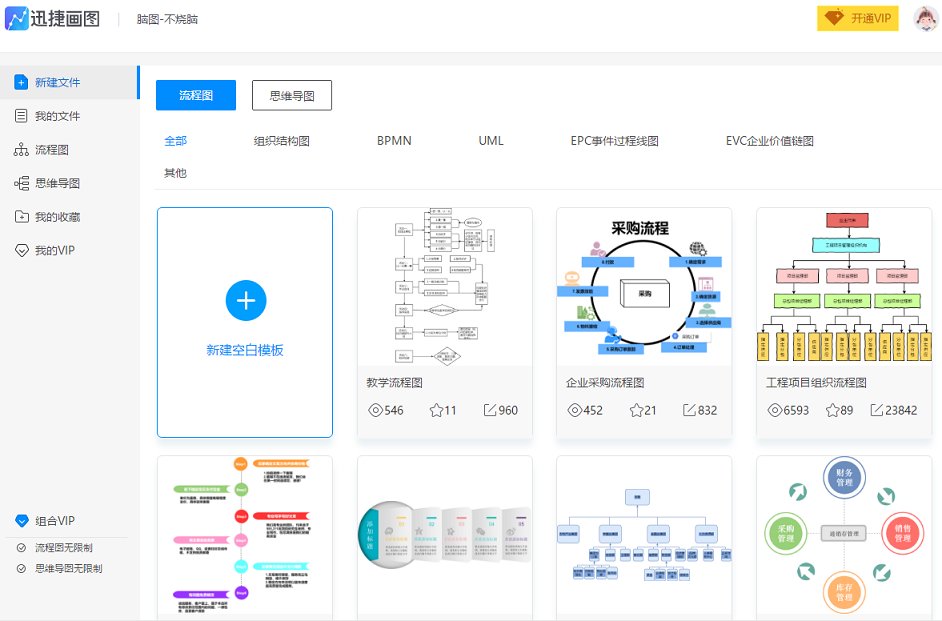Select the UML category filter
This screenshot has height=621, width=942.
(490, 141)
